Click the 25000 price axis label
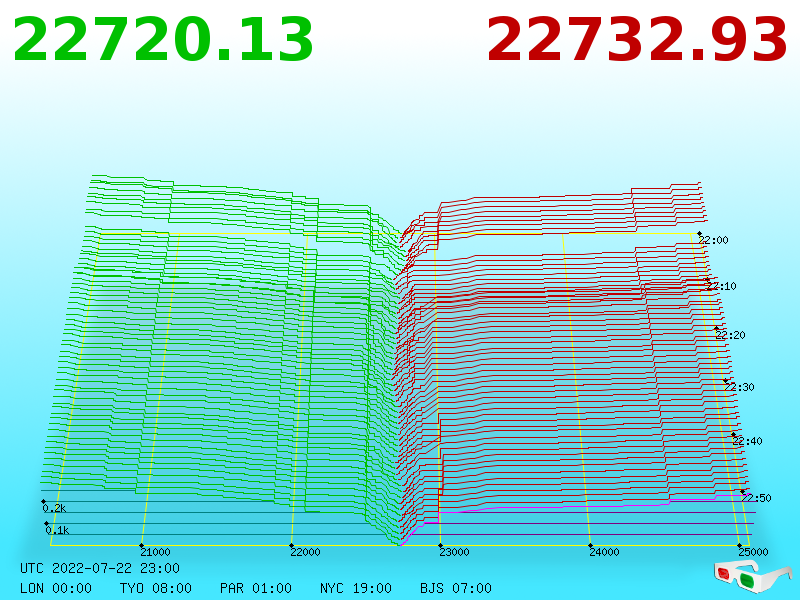The height and width of the screenshot is (600, 800). point(753,552)
